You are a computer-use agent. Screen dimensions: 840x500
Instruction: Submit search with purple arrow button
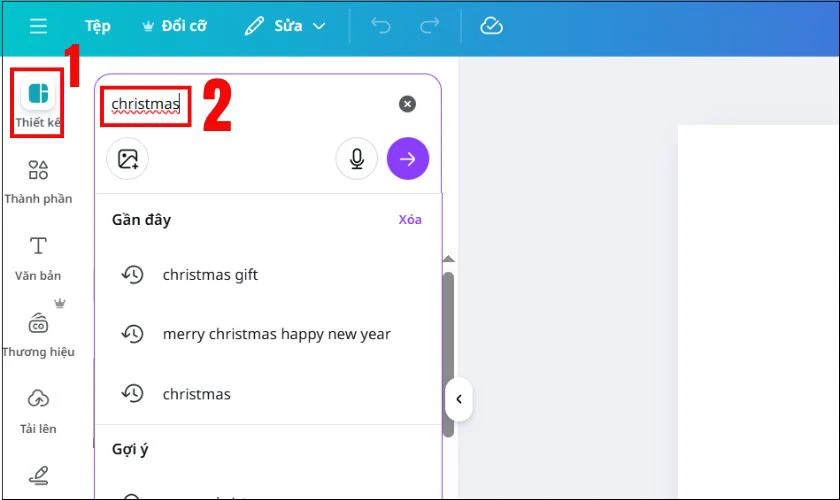408,159
